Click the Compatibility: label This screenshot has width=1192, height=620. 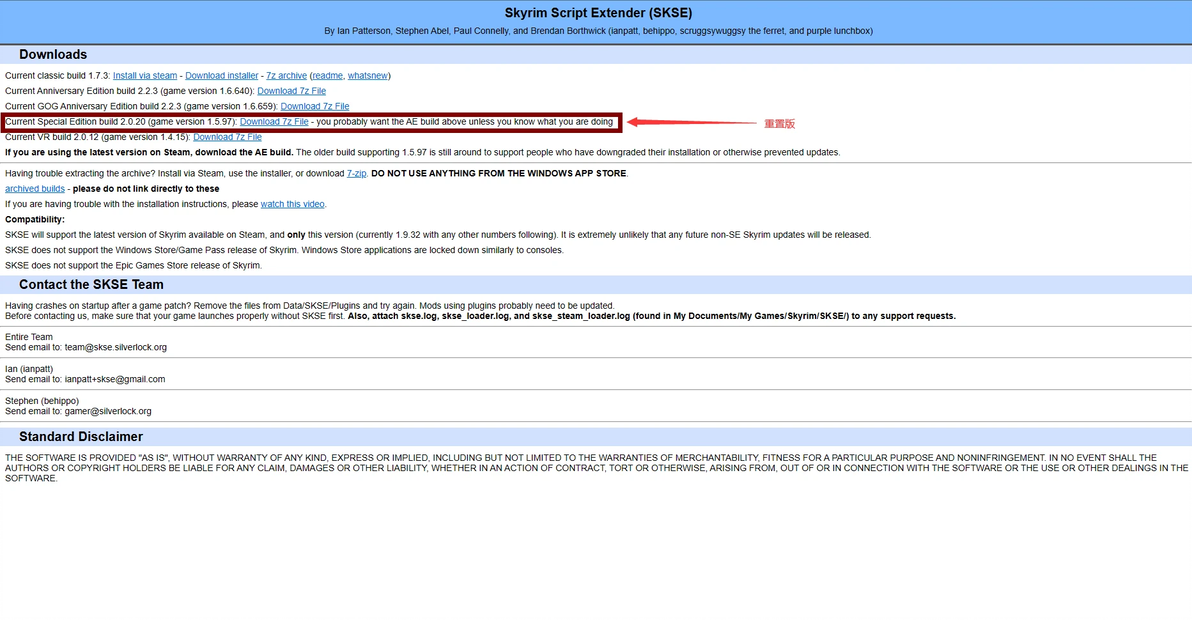click(35, 220)
